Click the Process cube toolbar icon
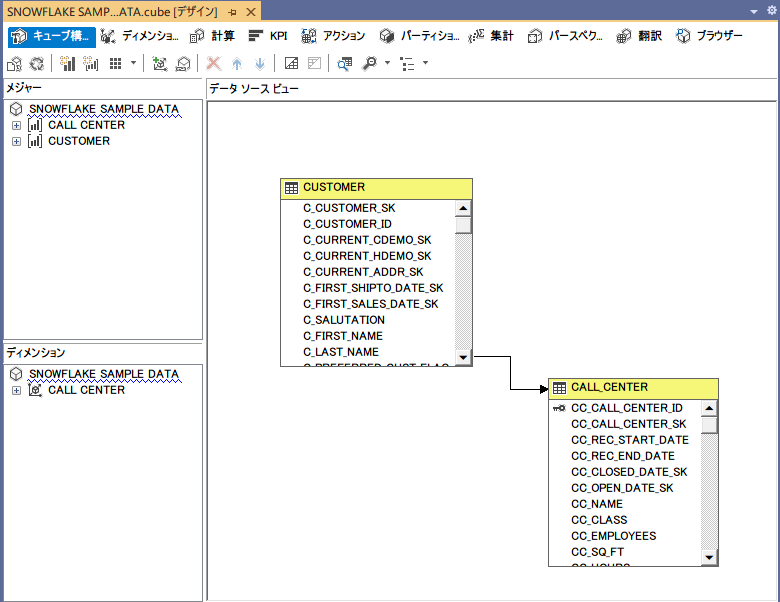The width and height of the screenshot is (780, 602). [14, 64]
